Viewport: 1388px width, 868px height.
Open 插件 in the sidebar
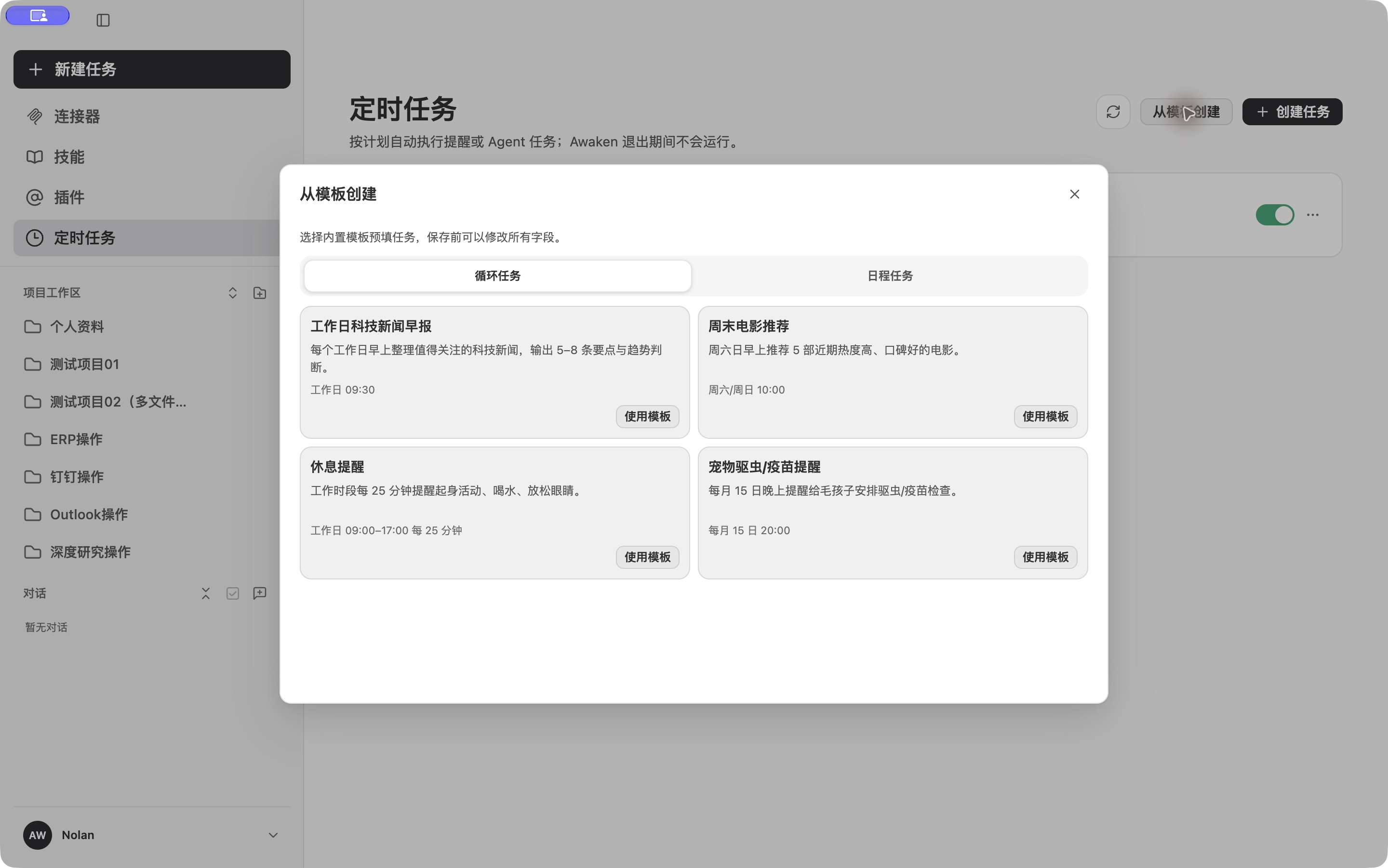tap(152, 197)
